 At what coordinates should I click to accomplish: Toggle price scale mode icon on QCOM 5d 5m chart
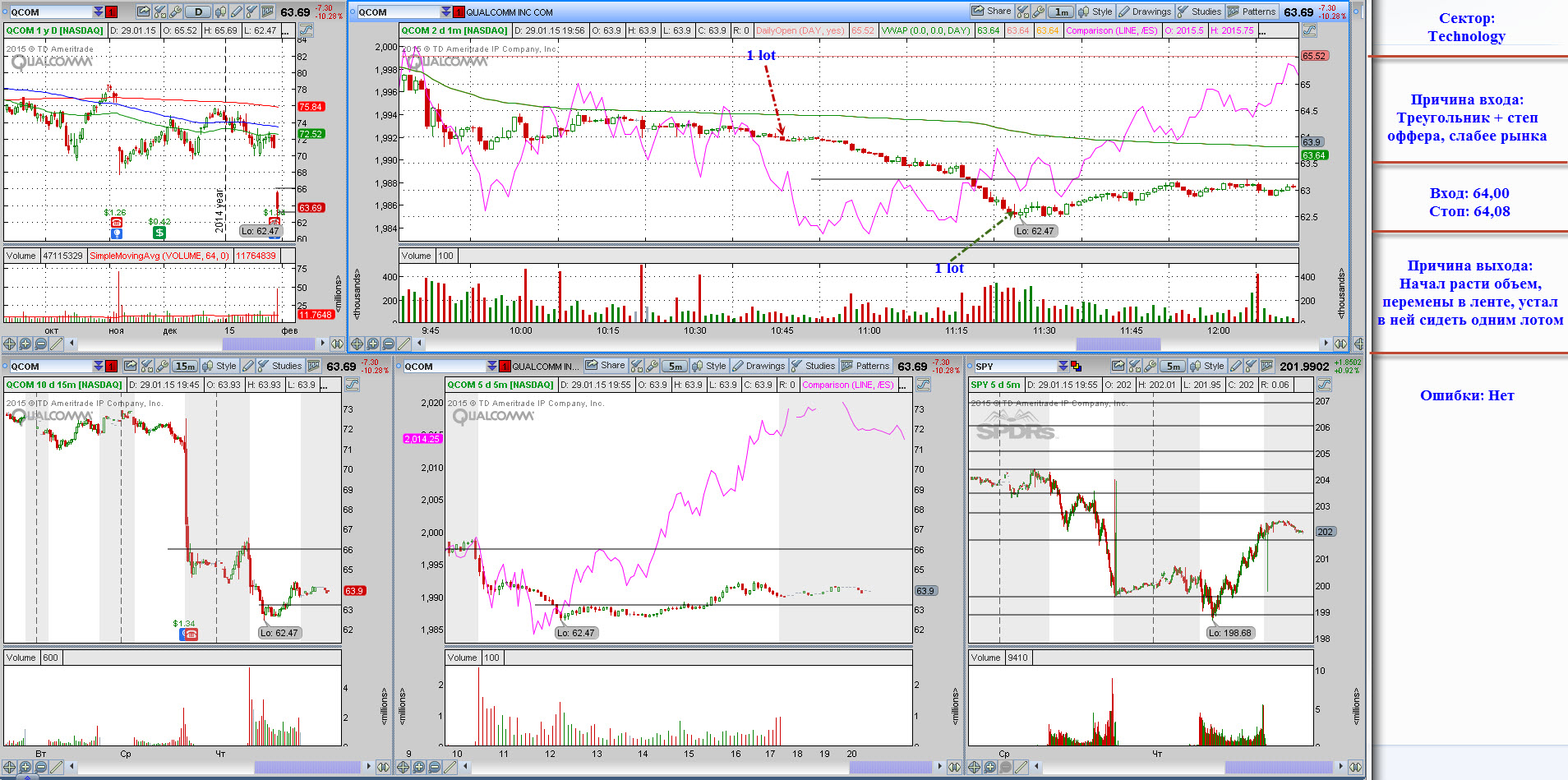(924, 384)
